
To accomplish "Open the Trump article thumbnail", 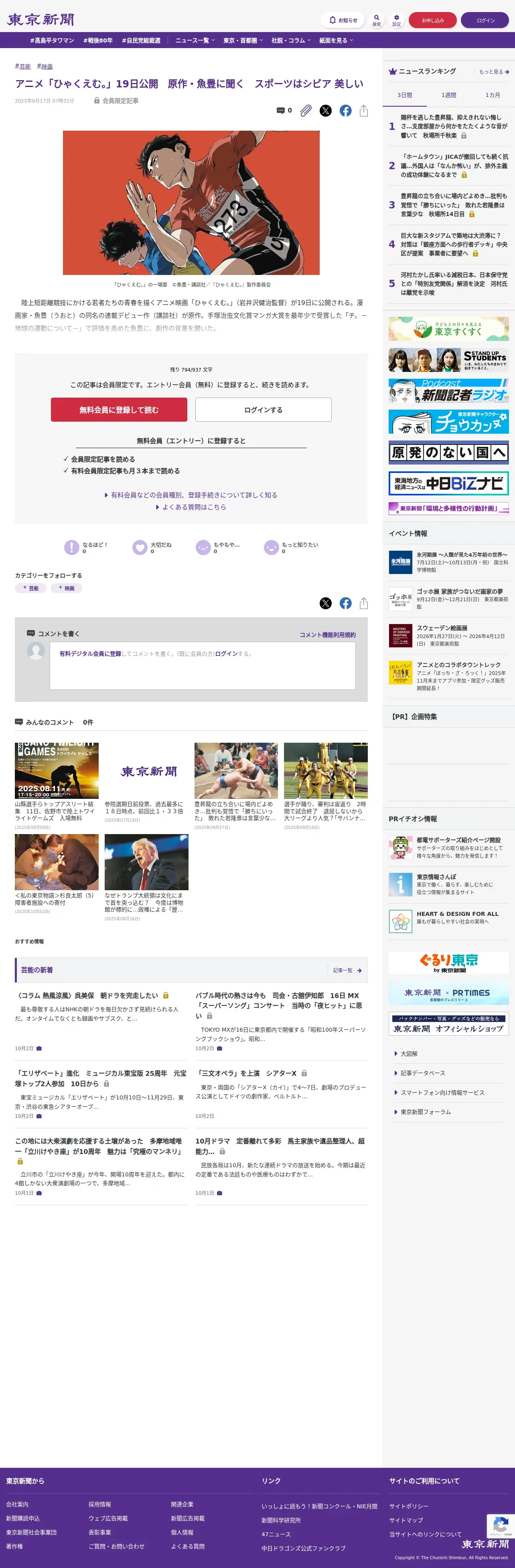I will [146, 862].
